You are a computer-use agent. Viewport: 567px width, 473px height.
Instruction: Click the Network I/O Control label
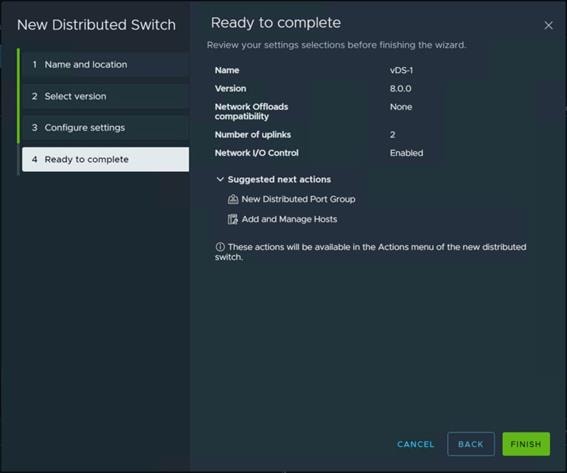tap(256, 153)
